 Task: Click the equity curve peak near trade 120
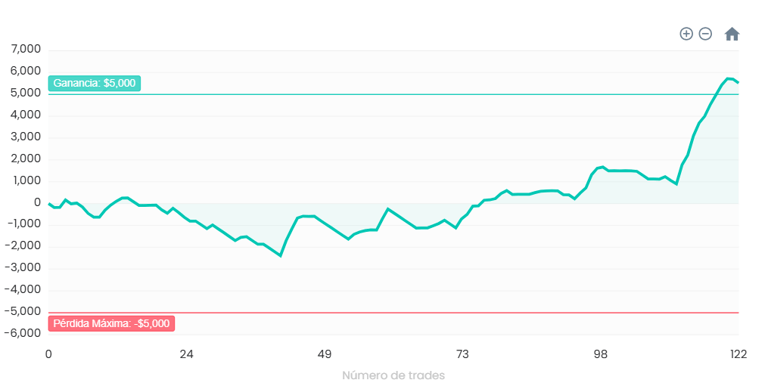tap(728, 78)
